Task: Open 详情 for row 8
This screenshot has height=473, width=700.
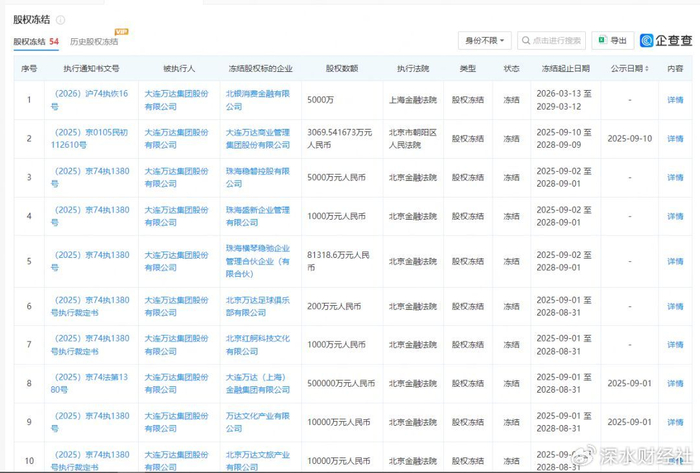Action: [x=675, y=384]
